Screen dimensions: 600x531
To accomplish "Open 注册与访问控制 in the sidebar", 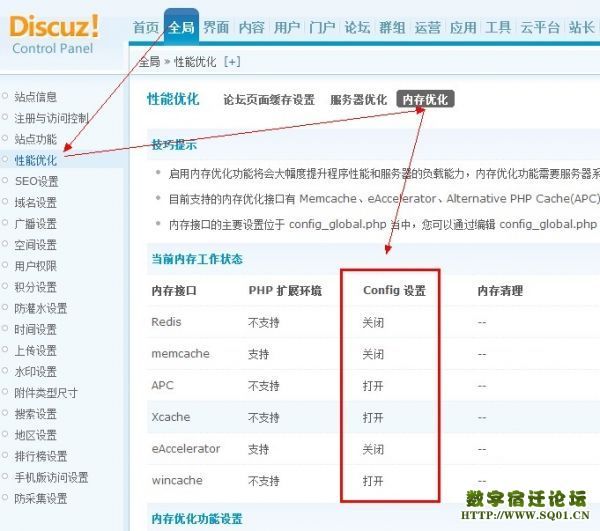I will click(x=52, y=118).
